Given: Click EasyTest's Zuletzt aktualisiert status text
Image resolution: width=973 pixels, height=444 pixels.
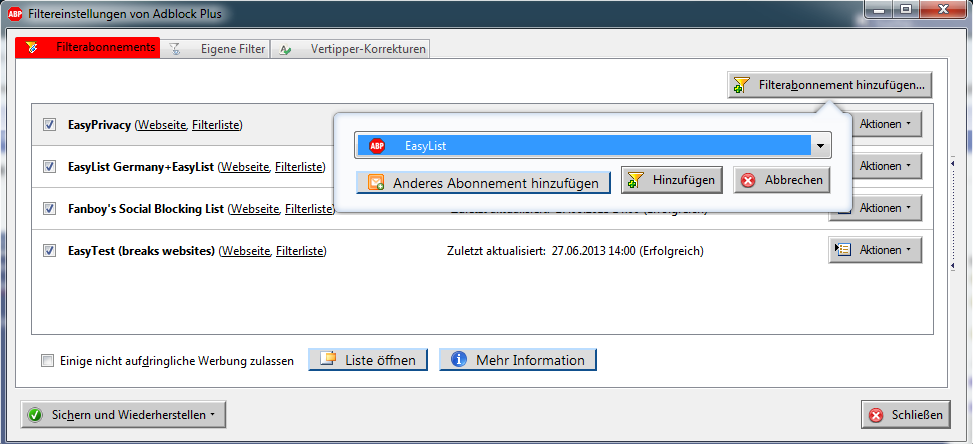Looking at the screenshot, I should [575, 251].
